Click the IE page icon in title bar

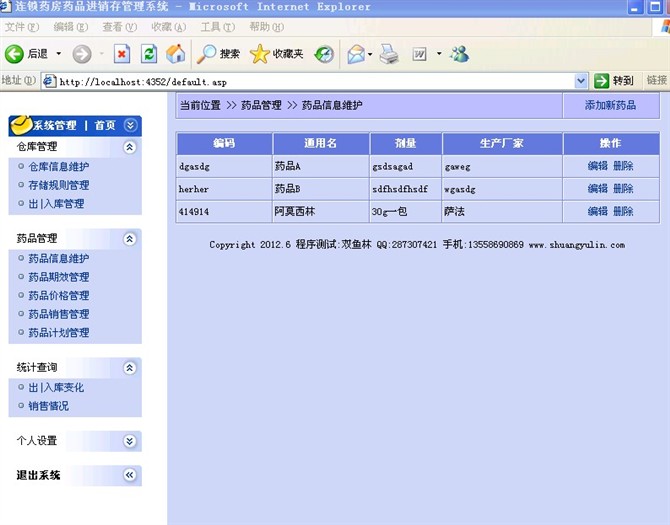[x=5, y=6]
